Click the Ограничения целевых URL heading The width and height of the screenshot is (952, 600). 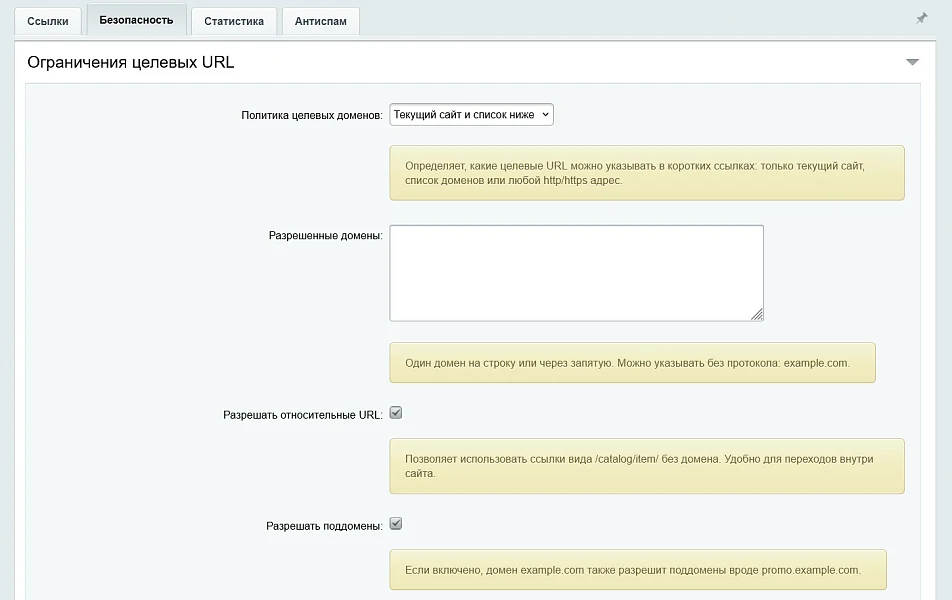(131, 63)
